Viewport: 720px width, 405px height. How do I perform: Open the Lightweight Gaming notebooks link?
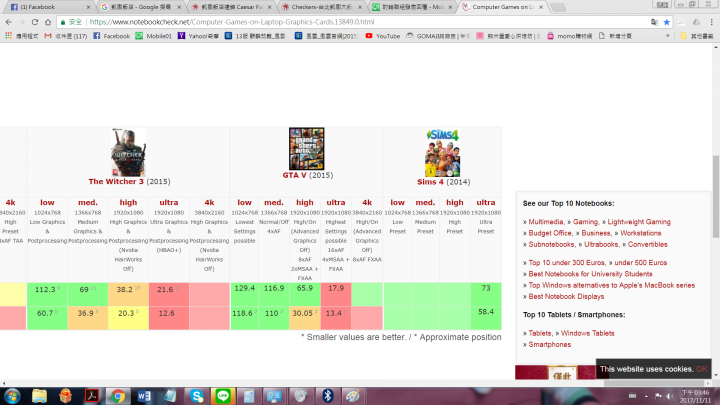[x=639, y=222]
